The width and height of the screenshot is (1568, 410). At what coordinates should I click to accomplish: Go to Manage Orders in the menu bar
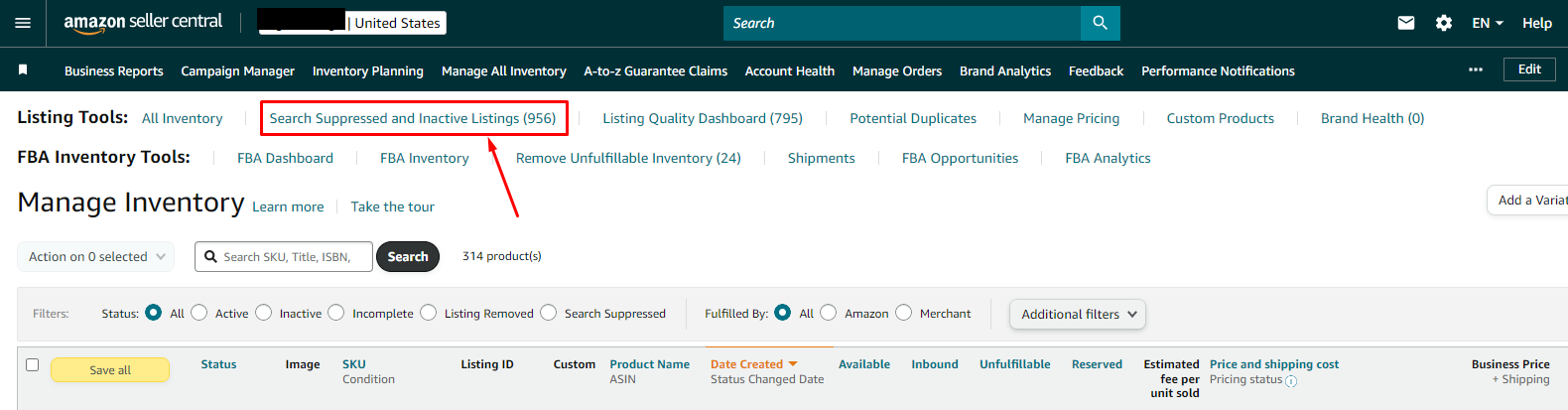[x=896, y=70]
